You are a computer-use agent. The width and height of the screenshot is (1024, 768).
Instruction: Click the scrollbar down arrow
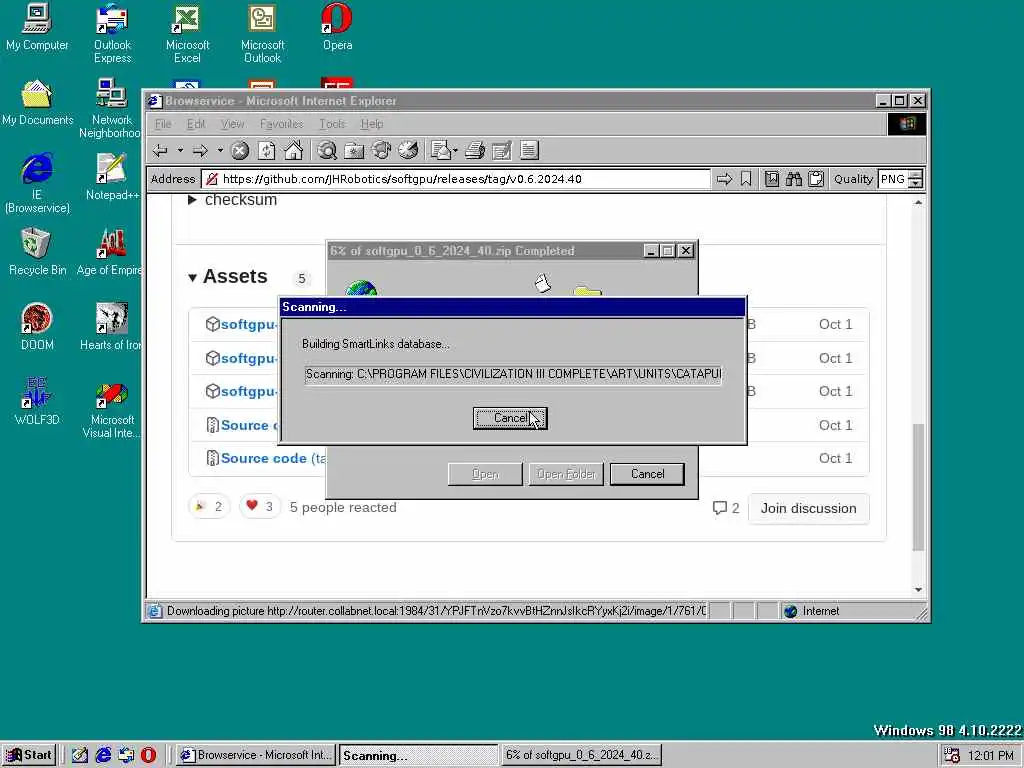click(x=918, y=590)
